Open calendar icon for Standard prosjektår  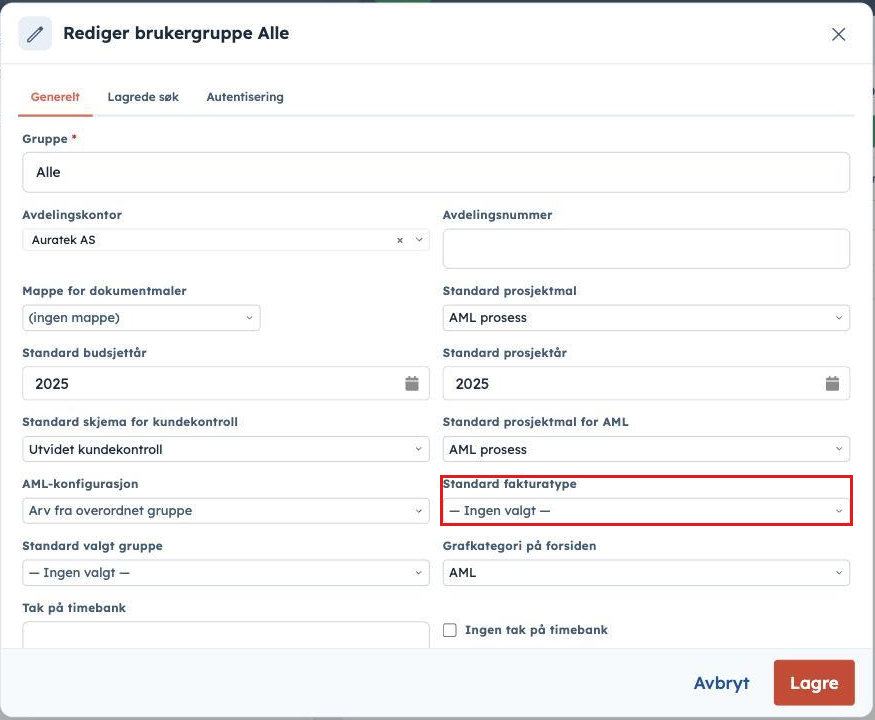[x=832, y=383]
